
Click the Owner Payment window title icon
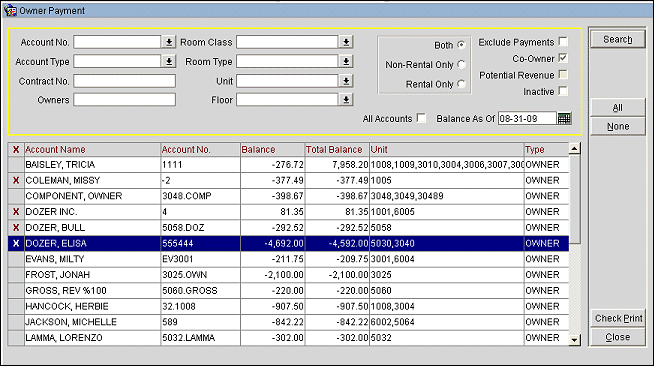[10, 10]
